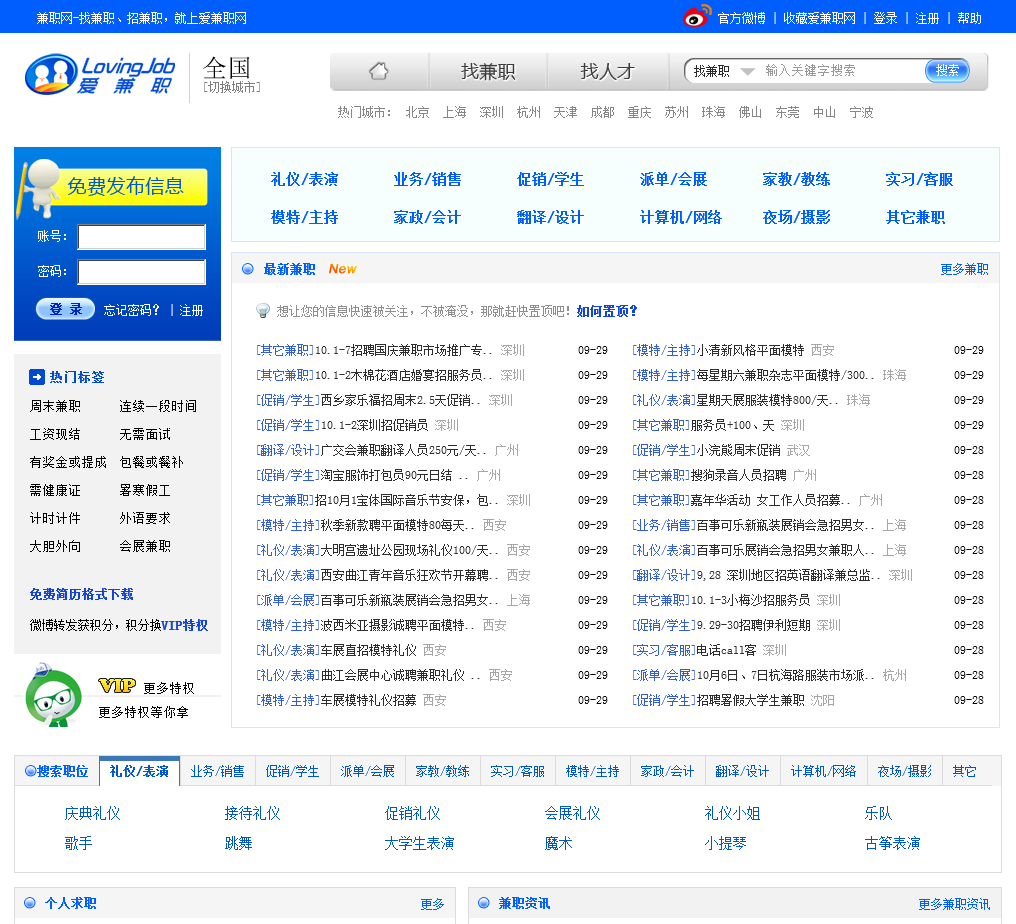Click the arrow icon beside 热门标签
1016x924 pixels.
tap(37, 377)
